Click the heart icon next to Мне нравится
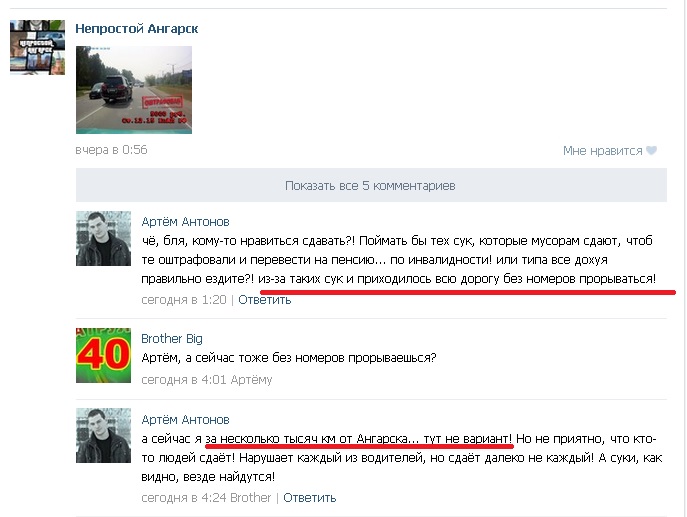 pyautogui.click(x=651, y=151)
